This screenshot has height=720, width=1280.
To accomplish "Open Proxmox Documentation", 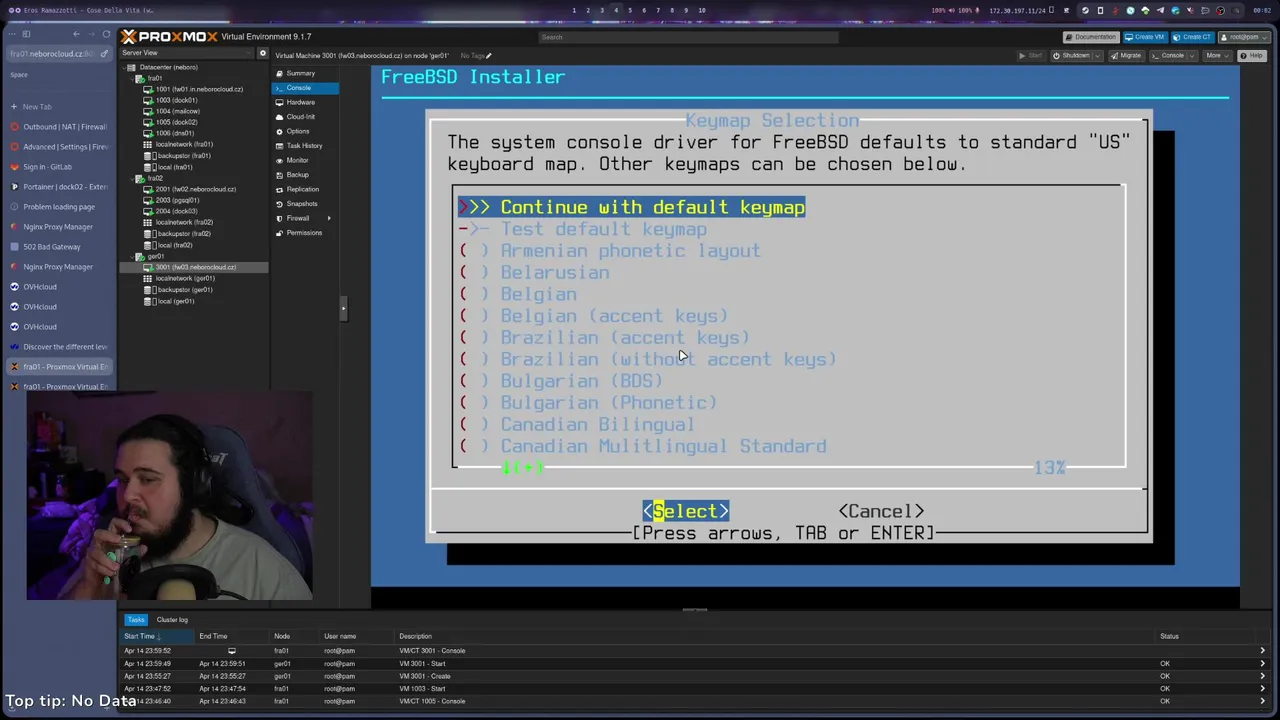I will 1090,37.
